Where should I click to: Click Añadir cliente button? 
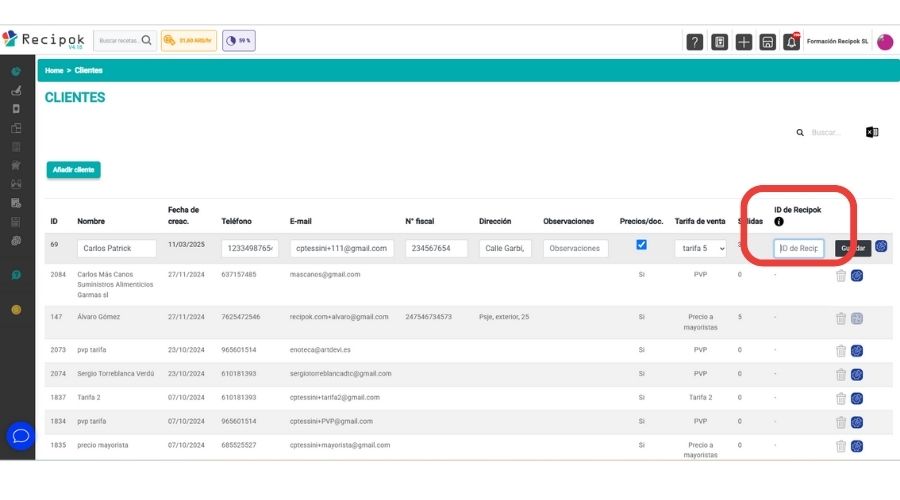point(73,170)
